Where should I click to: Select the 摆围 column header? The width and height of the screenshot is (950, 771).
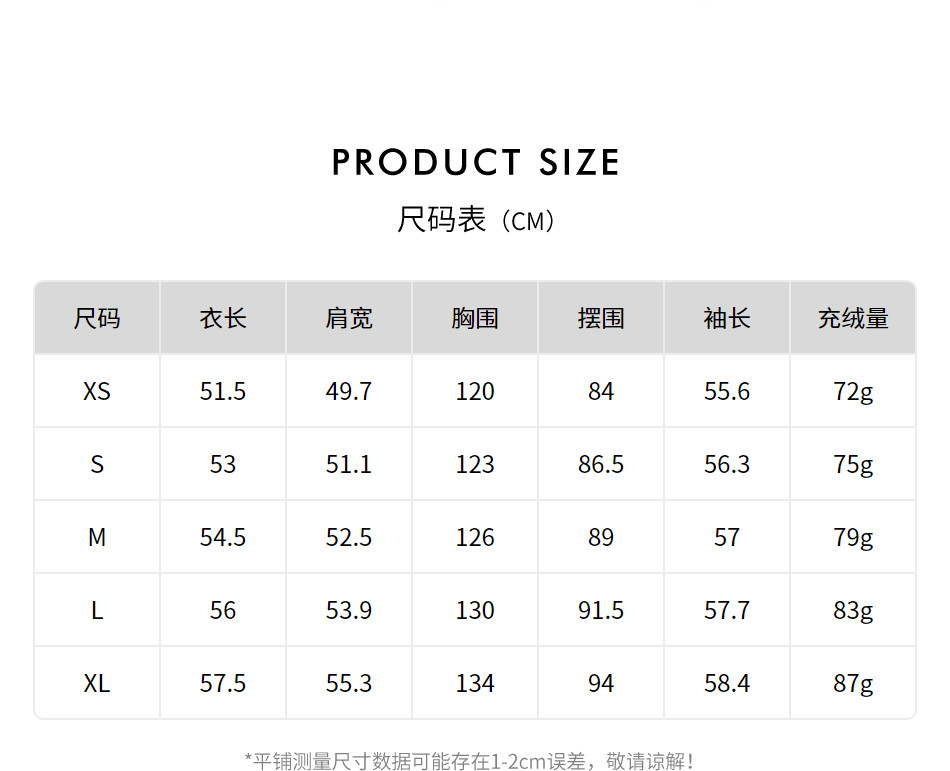(601, 319)
